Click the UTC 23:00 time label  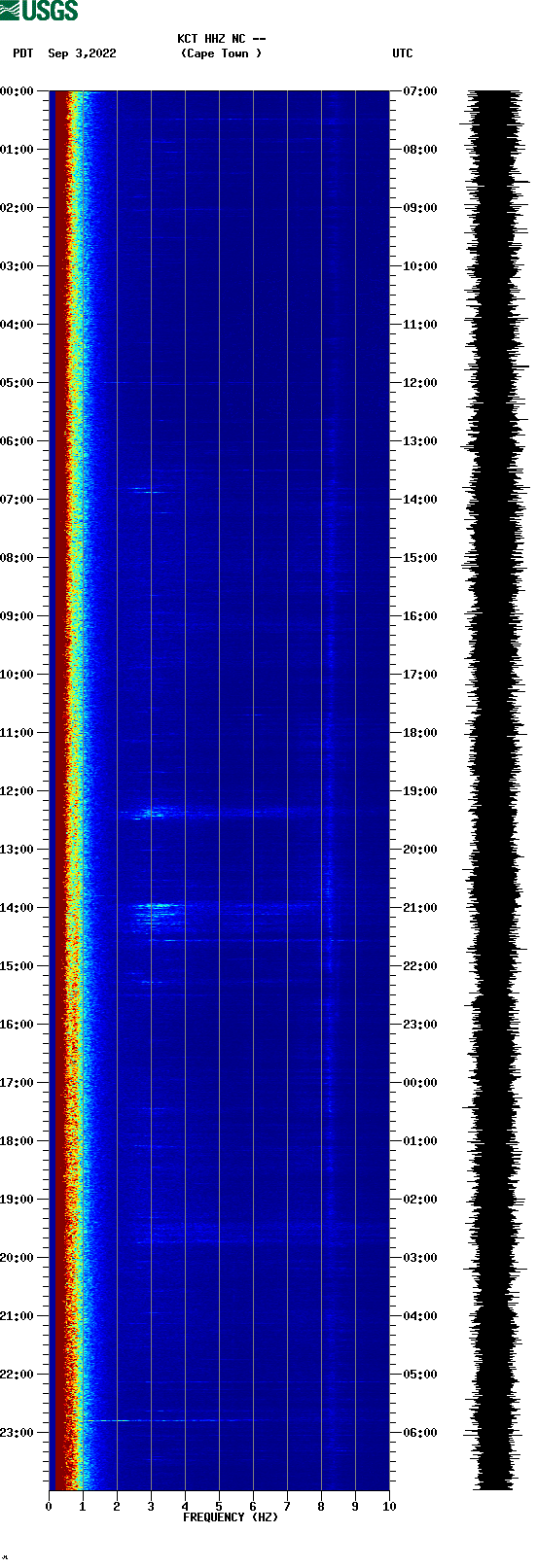point(420,1025)
